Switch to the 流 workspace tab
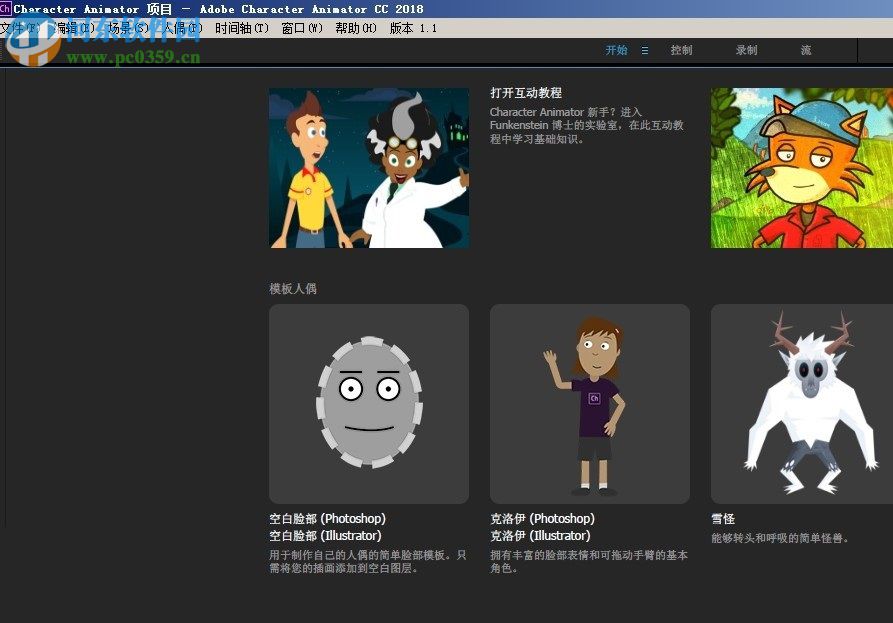 pos(806,50)
